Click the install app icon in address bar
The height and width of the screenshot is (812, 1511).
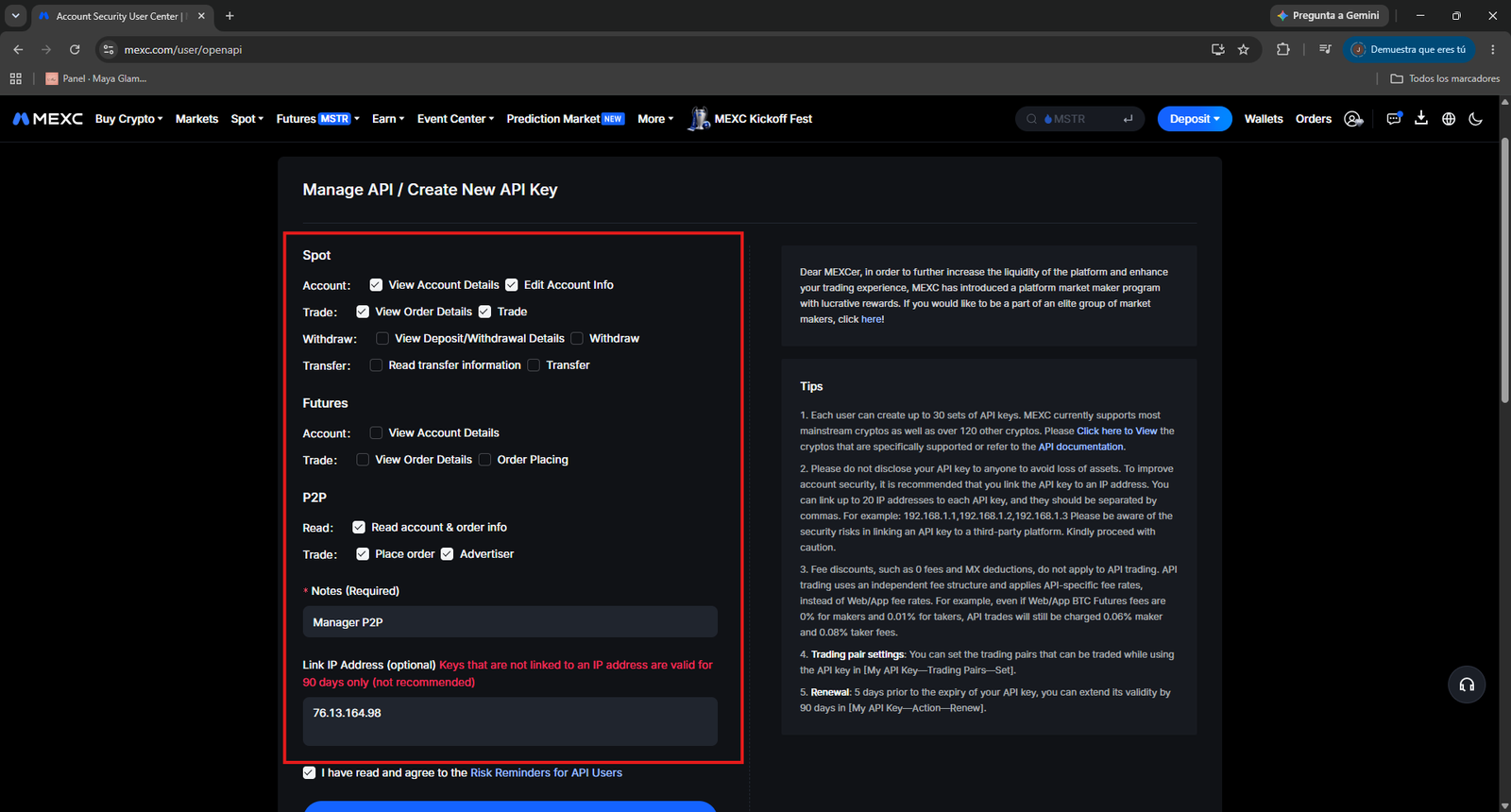tap(1218, 49)
